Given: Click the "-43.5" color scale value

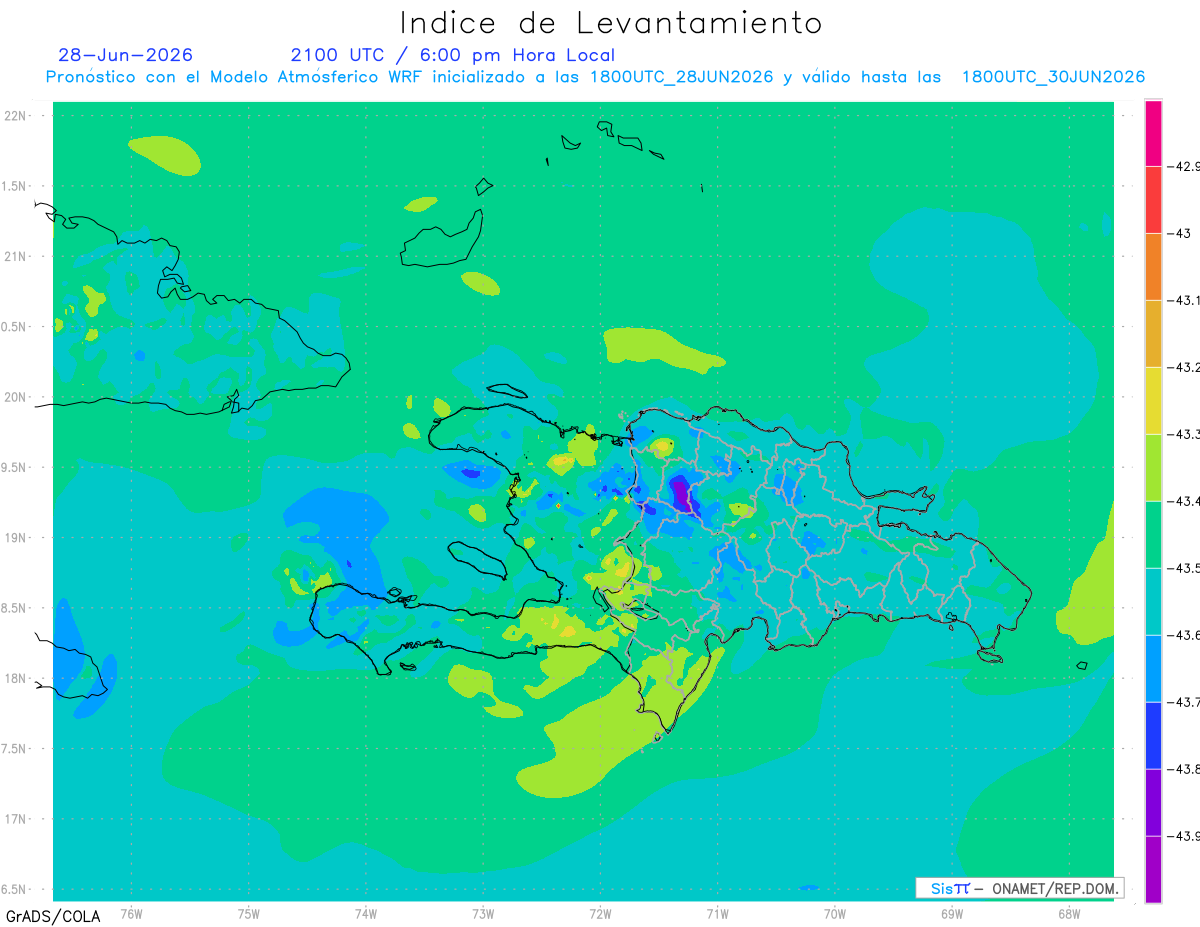Looking at the screenshot, I should (1185, 568).
